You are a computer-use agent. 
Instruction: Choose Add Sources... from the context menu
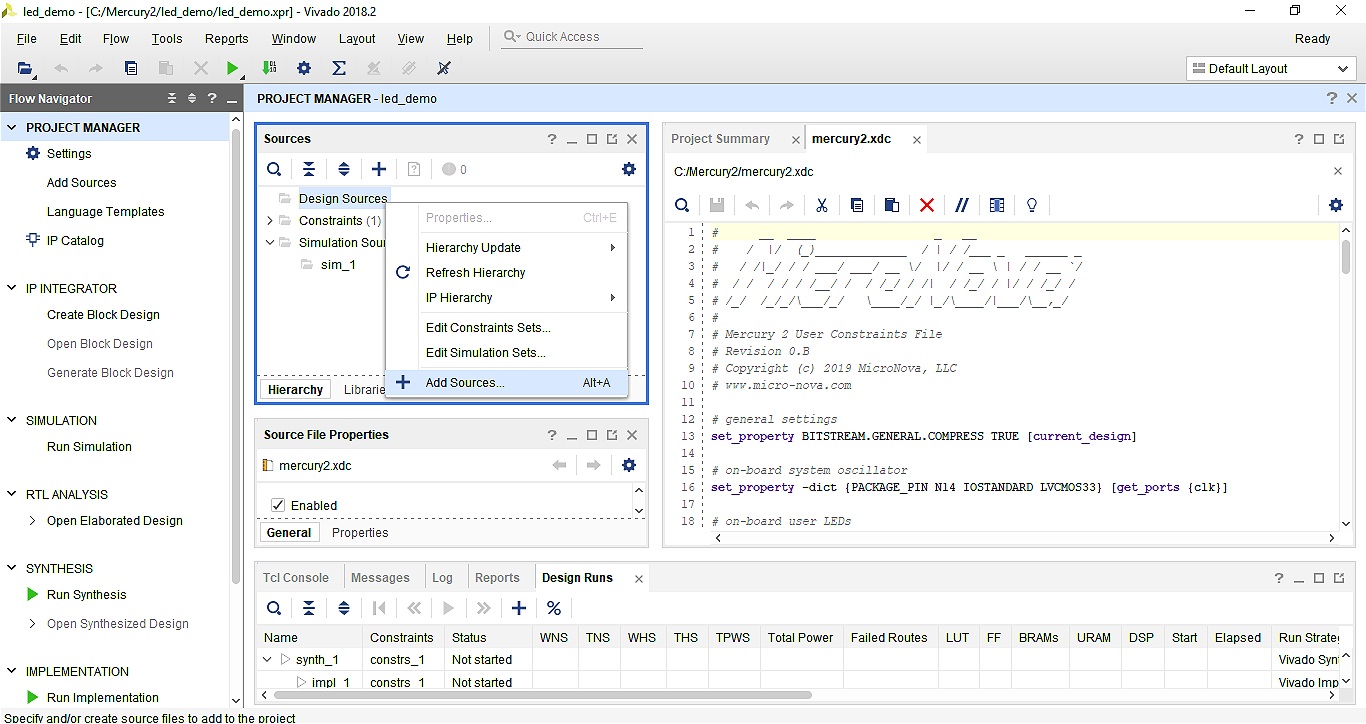pos(506,382)
